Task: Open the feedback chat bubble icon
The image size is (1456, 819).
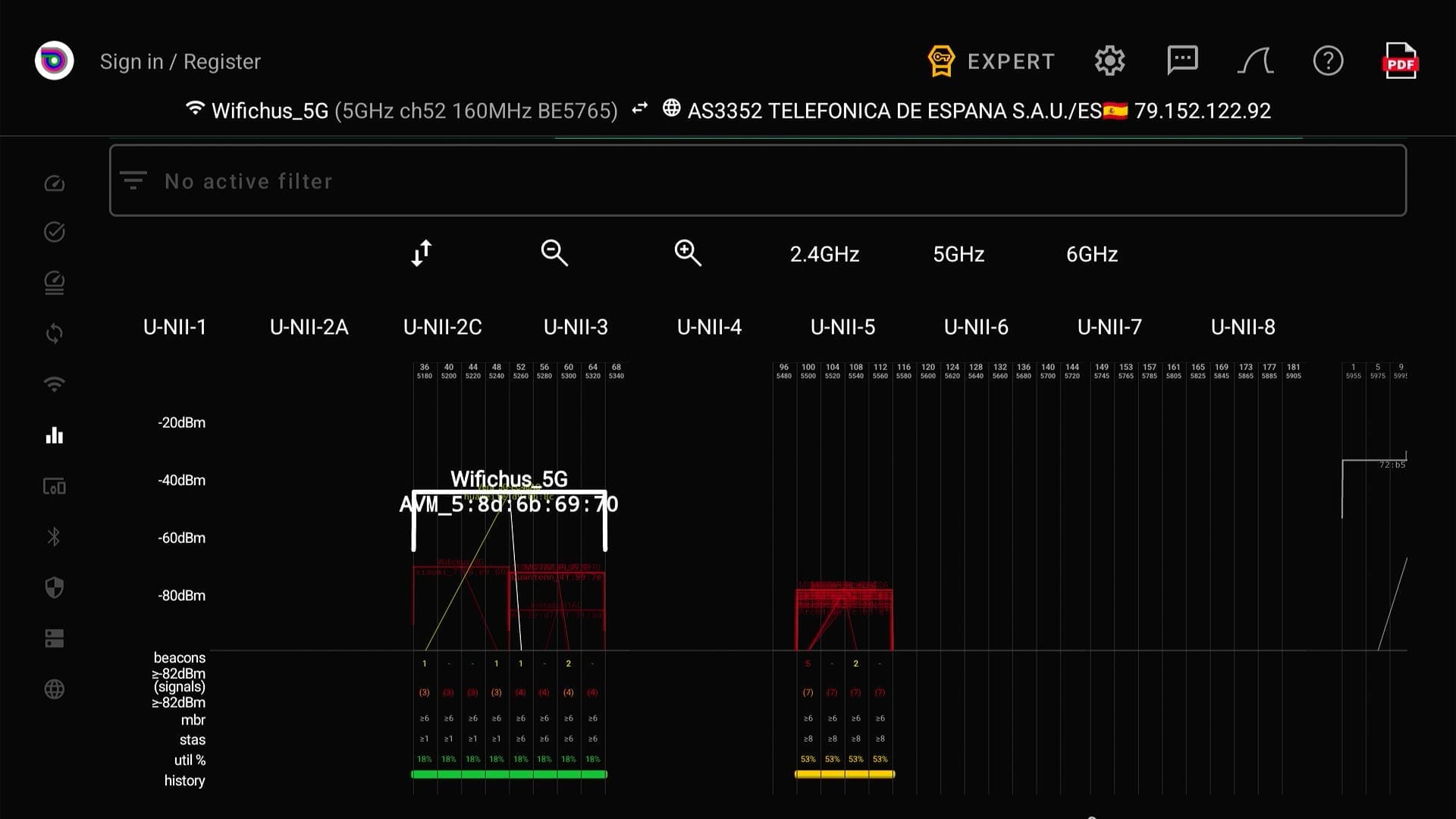Action: click(1182, 61)
